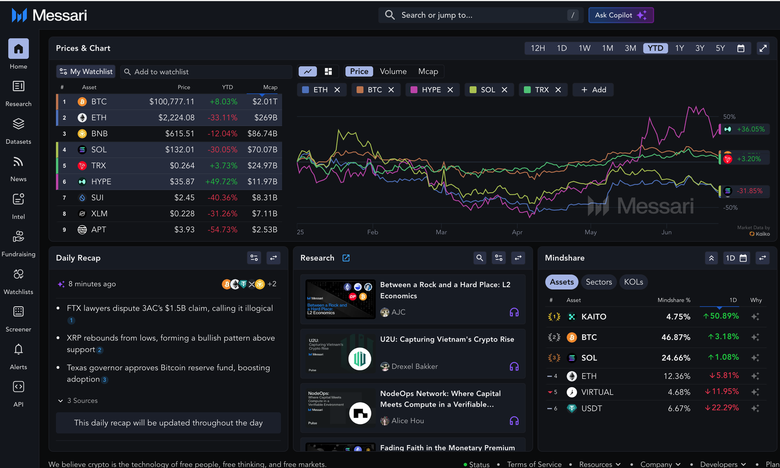Select the Mindshare KOLs tab

633,282
